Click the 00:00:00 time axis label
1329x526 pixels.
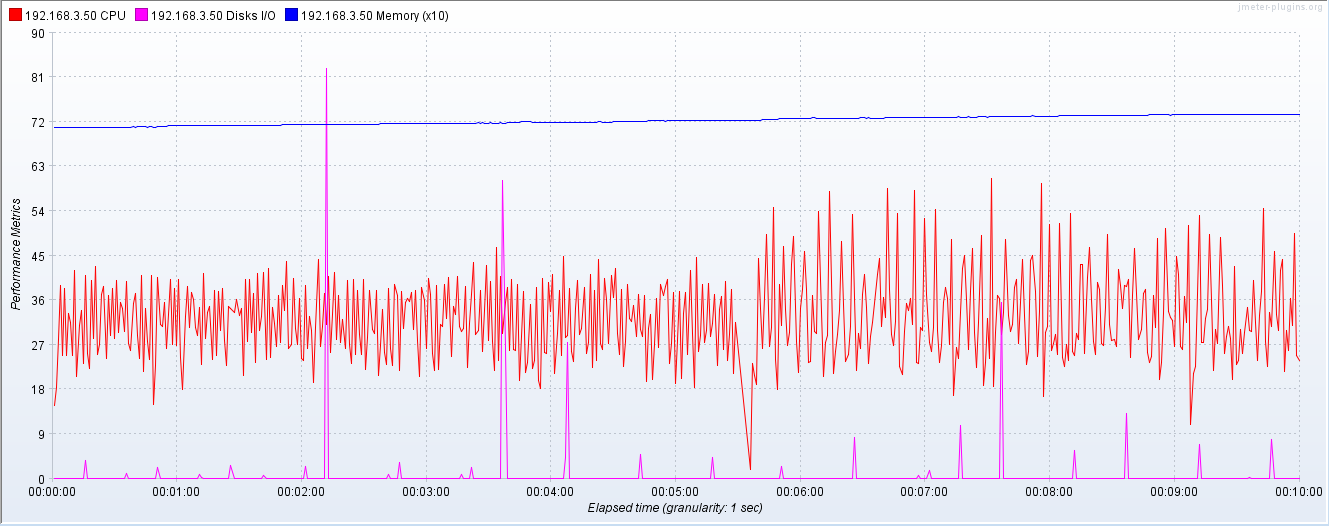[x=52, y=492]
